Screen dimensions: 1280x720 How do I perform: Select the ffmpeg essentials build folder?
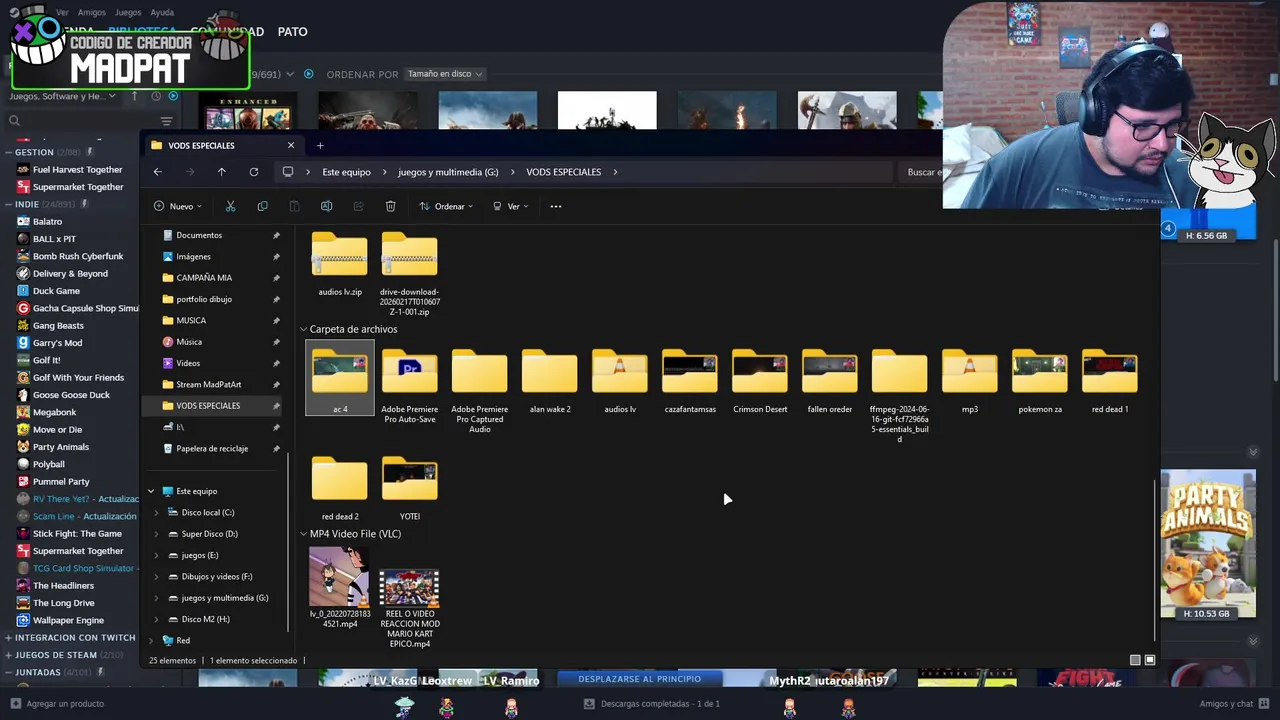pos(900,395)
